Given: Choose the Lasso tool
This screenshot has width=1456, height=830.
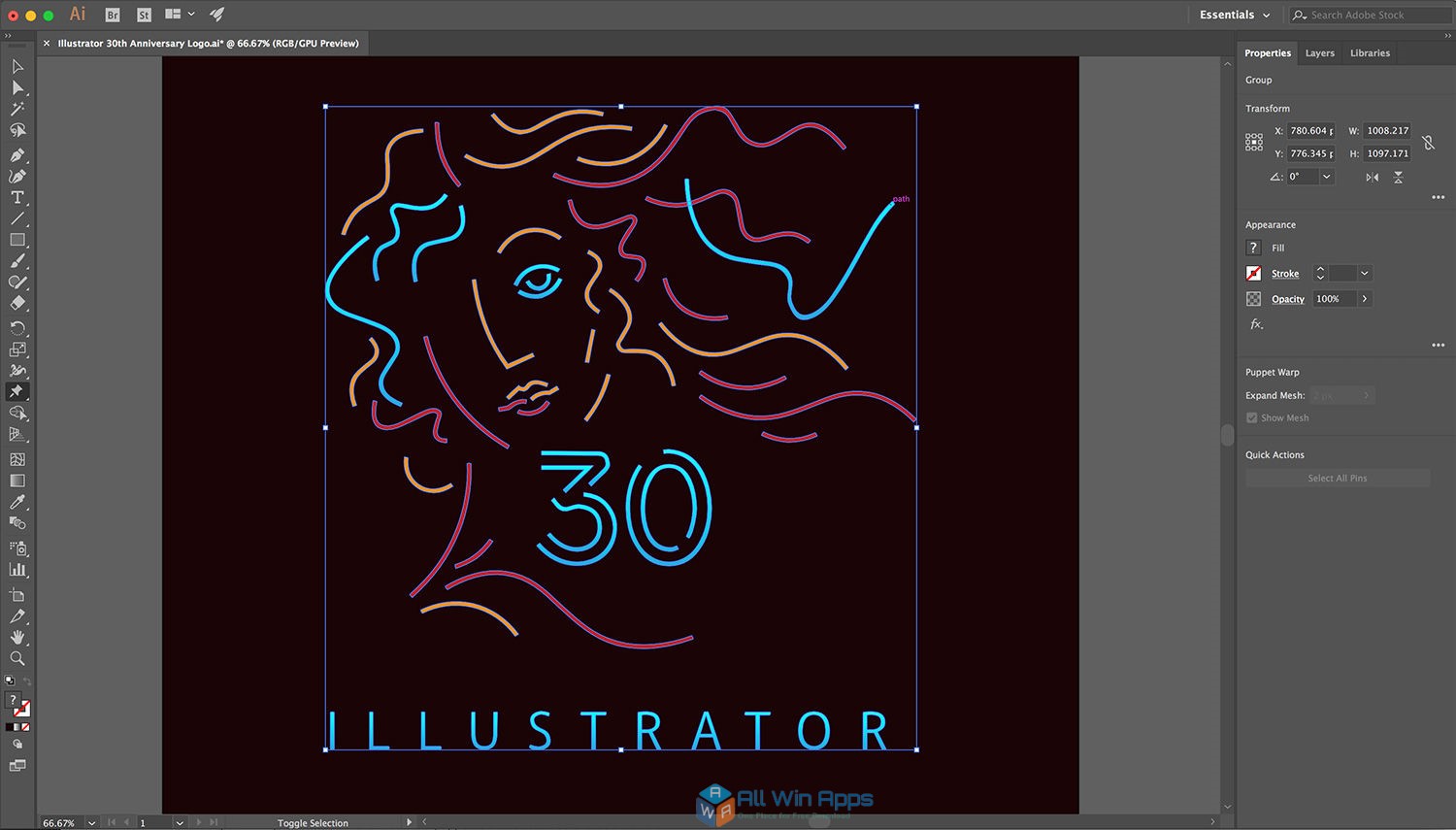Looking at the screenshot, I should [17, 131].
